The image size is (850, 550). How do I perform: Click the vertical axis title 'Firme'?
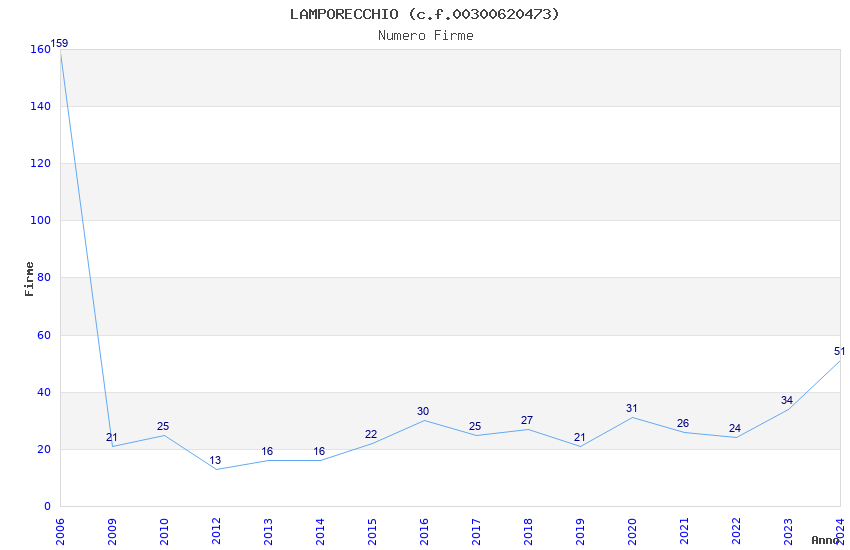click(x=29, y=279)
